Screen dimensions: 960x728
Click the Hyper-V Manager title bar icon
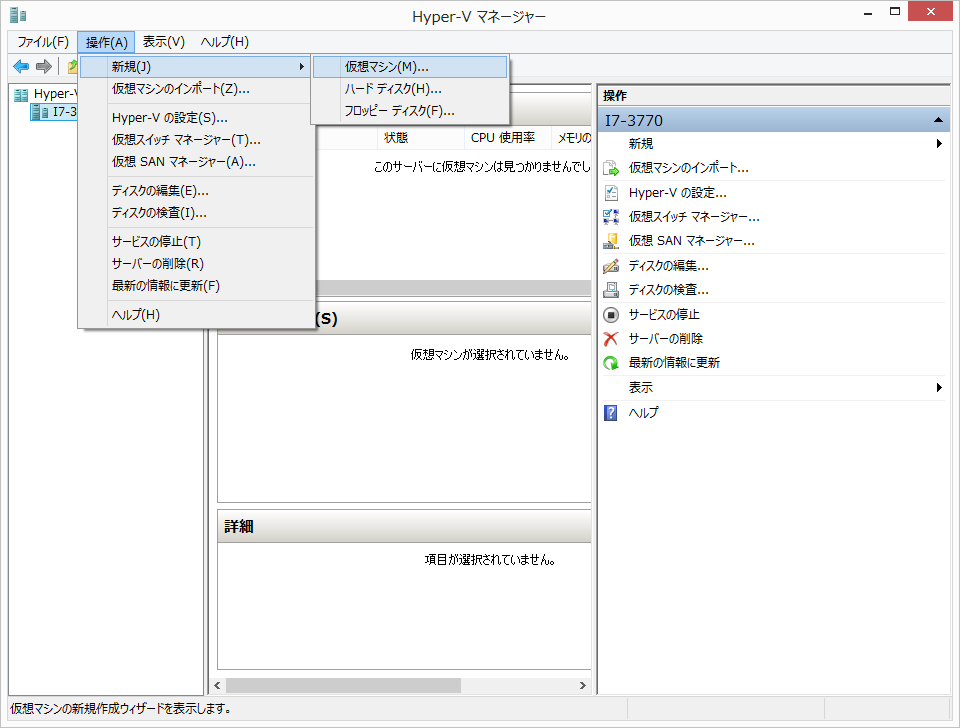tap(18, 15)
